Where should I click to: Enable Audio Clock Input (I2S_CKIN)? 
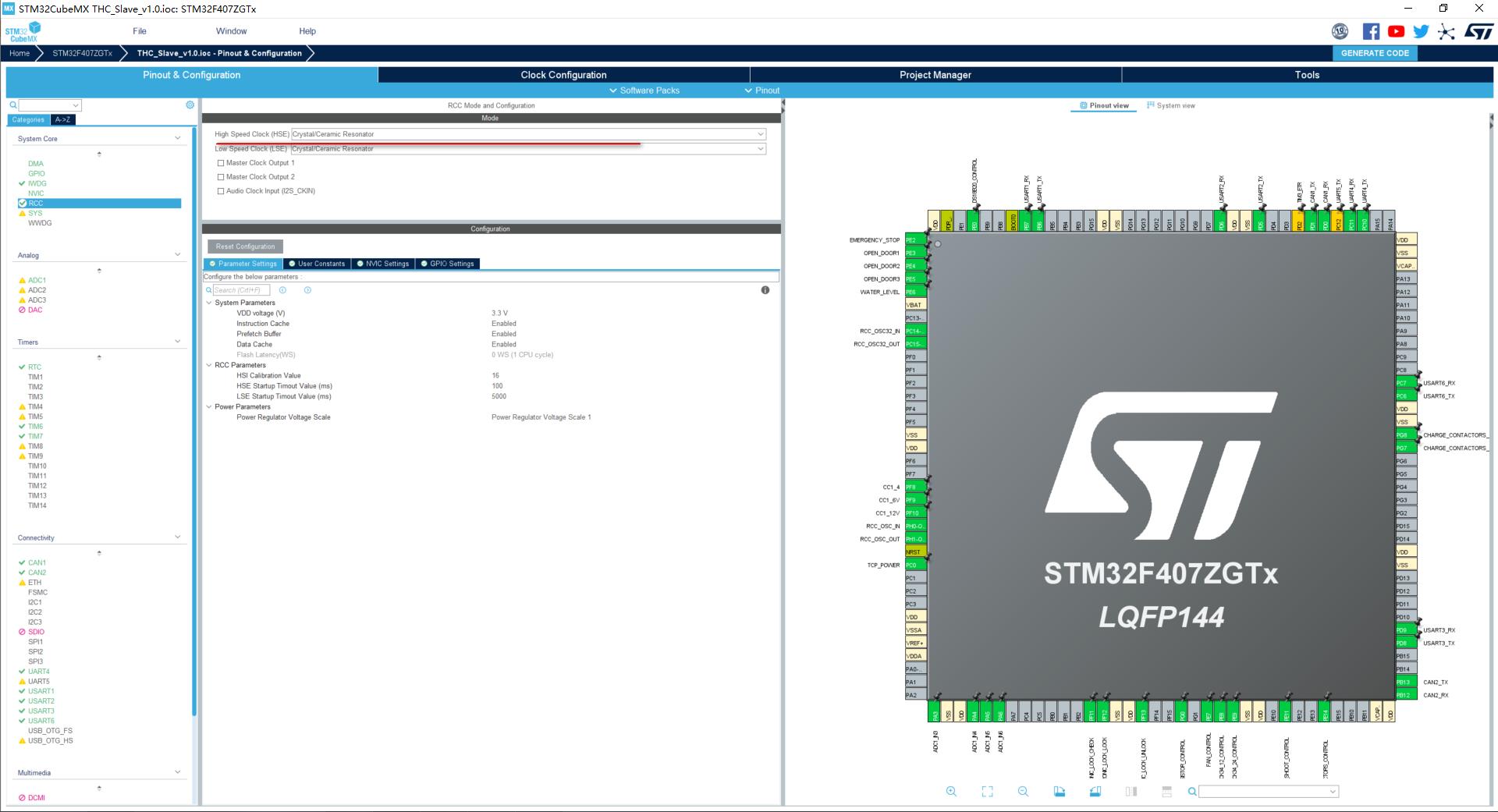pyautogui.click(x=221, y=191)
